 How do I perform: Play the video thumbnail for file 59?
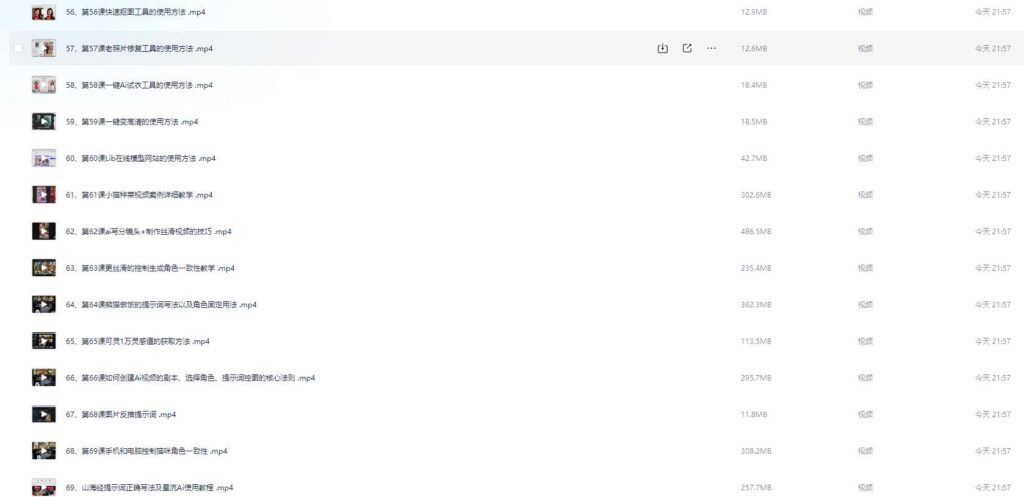(43, 121)
